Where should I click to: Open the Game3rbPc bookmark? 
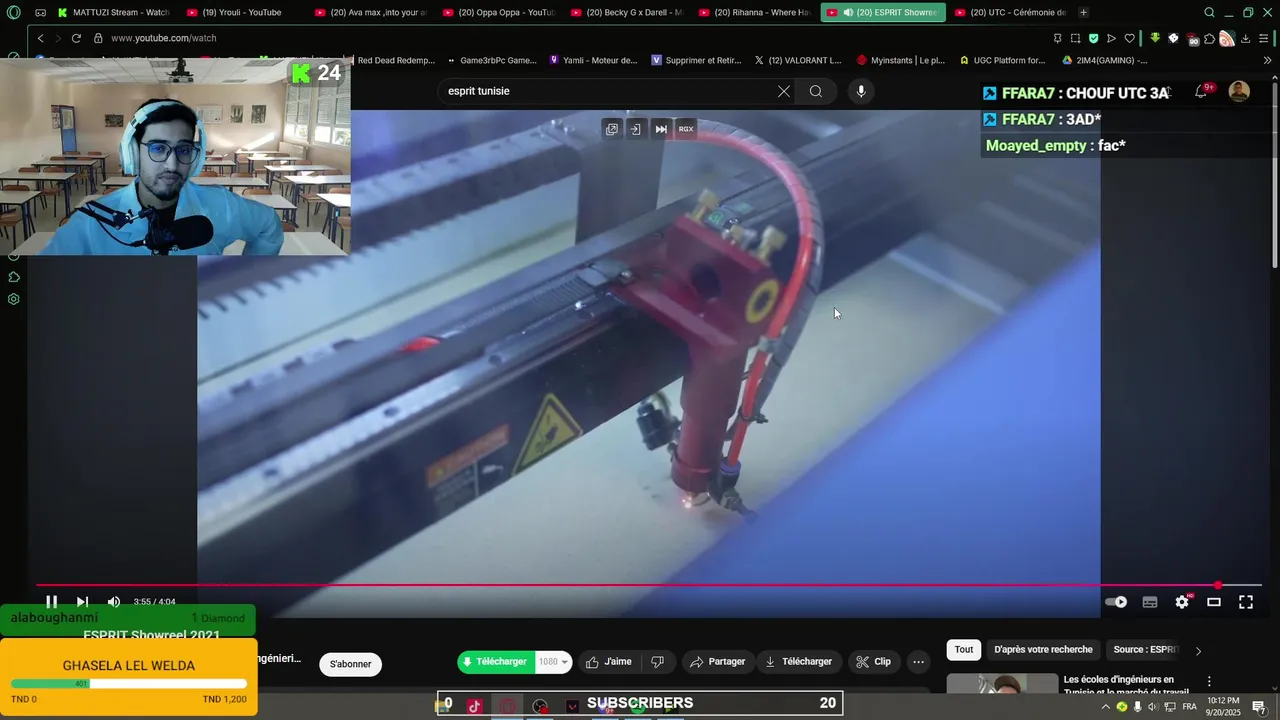tap(492, 60)
